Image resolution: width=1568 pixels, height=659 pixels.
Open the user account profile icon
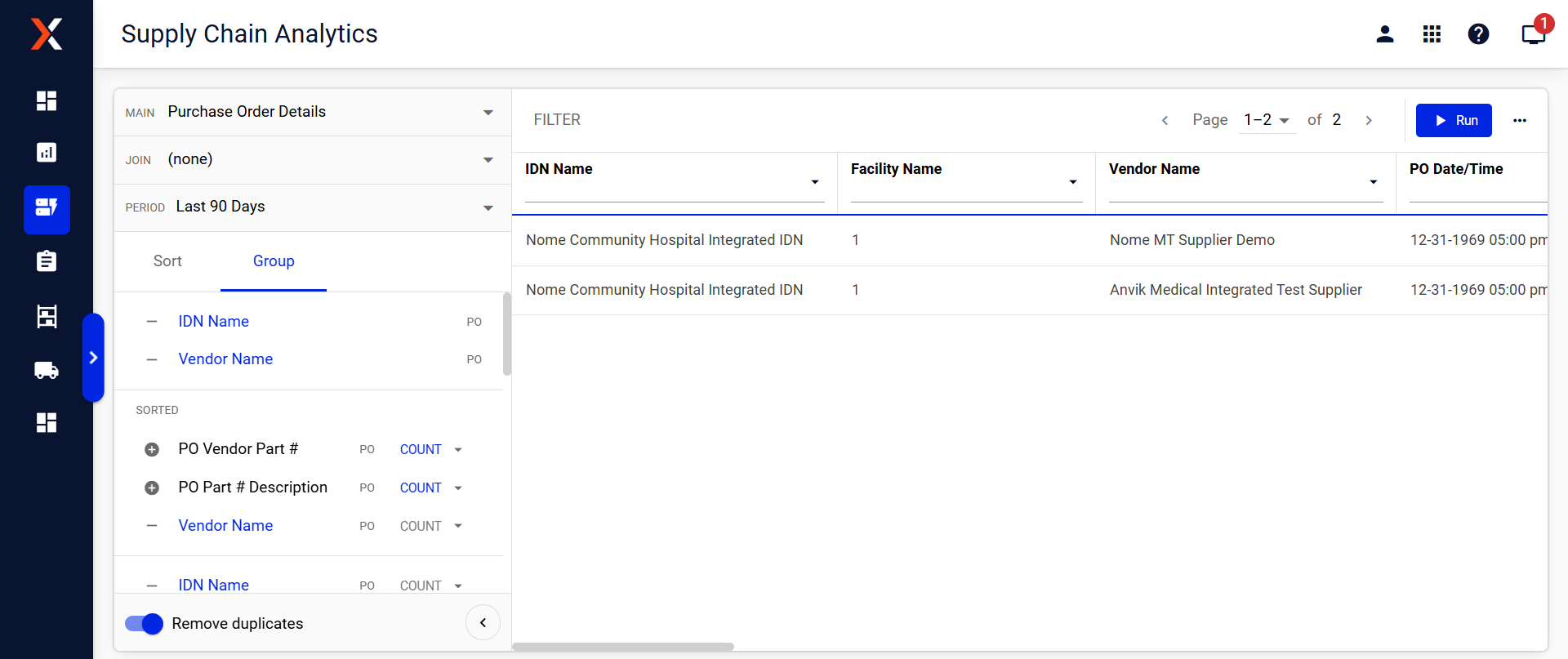(1384, 34)
